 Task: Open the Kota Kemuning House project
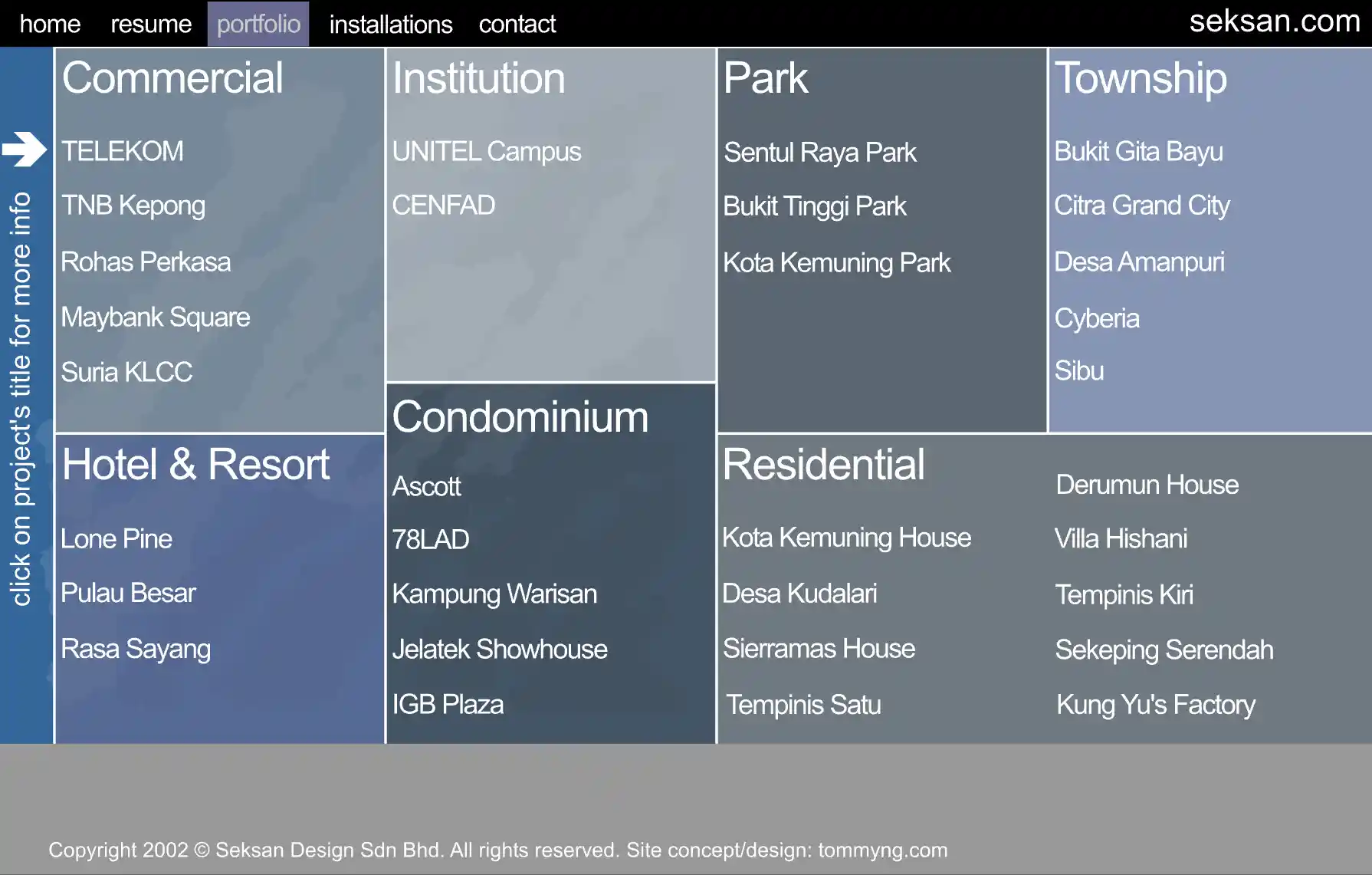click(x=847, y=538)
